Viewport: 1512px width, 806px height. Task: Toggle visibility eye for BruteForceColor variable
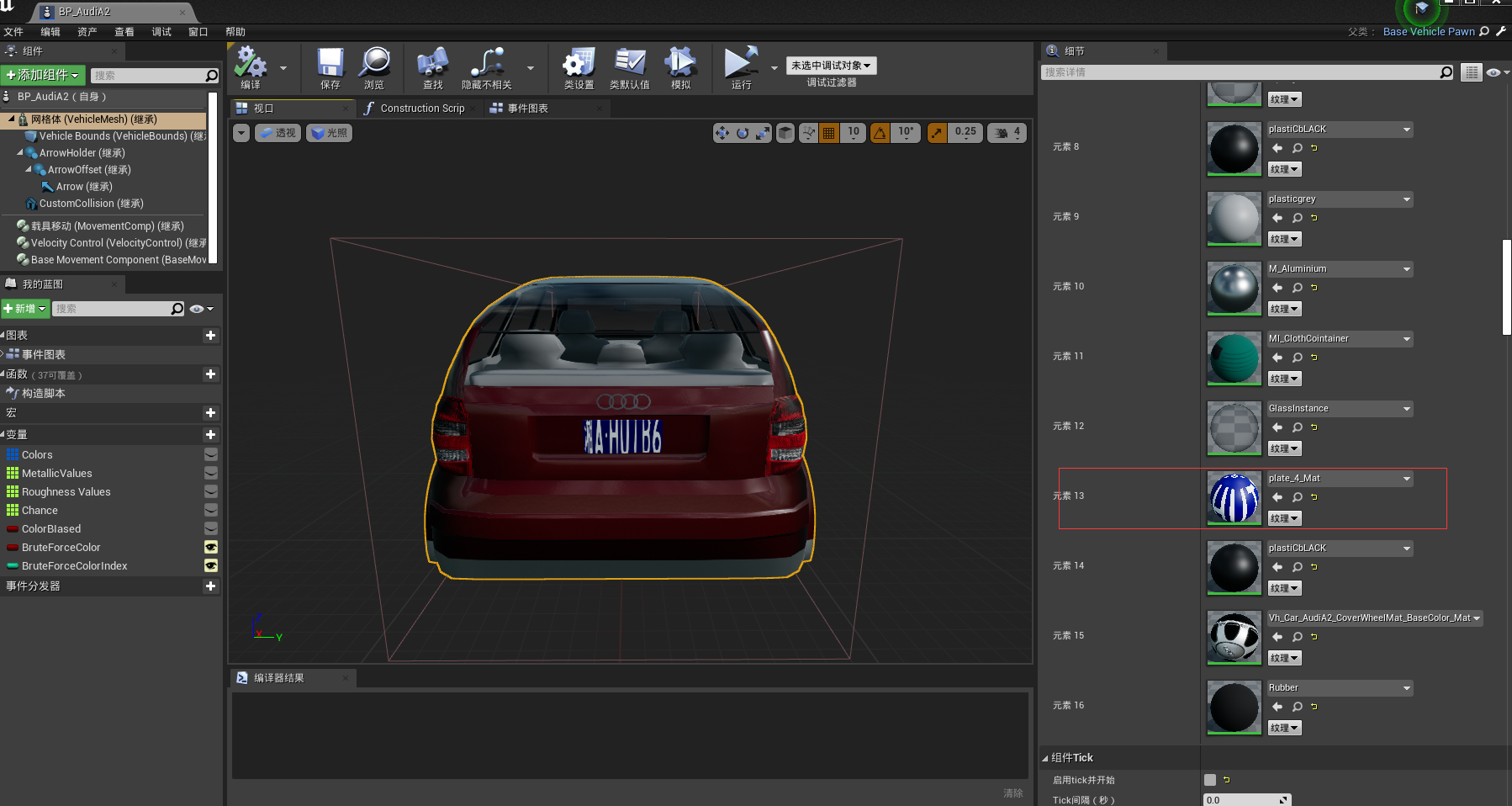point(211,548)
